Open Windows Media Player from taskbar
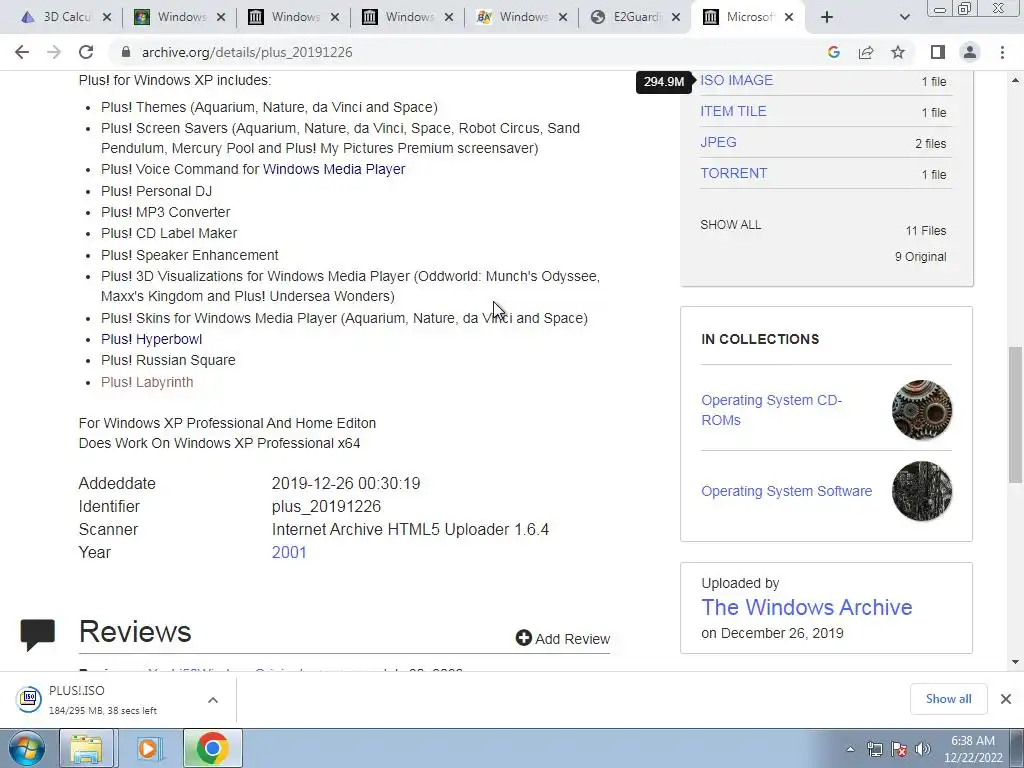This screenshot has width=1024, height=768. pos(149,748)
